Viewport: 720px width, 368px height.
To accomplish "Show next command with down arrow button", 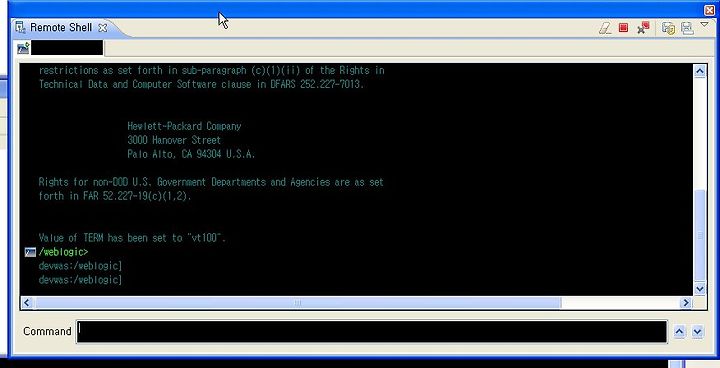I will [x=697, y=331].
